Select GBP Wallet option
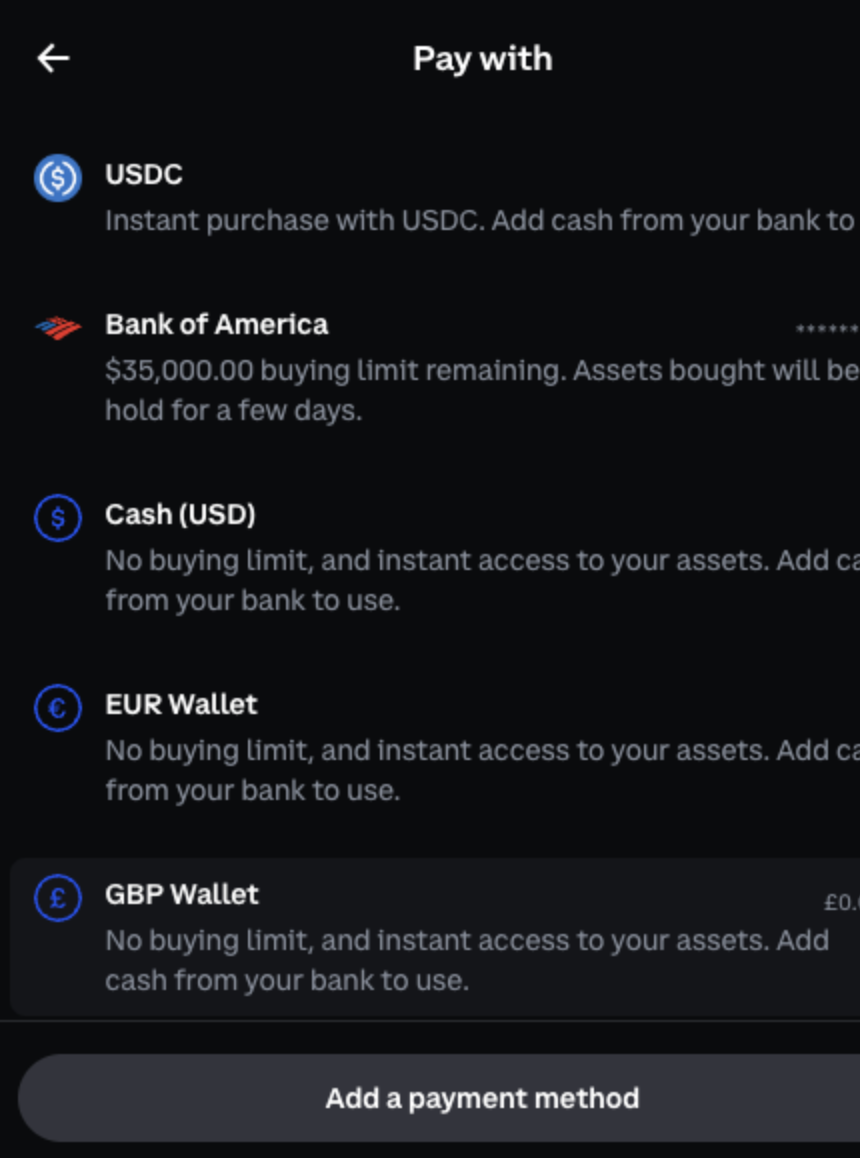The height and width of the screenshot is (1158, 860). coord(435,936)
